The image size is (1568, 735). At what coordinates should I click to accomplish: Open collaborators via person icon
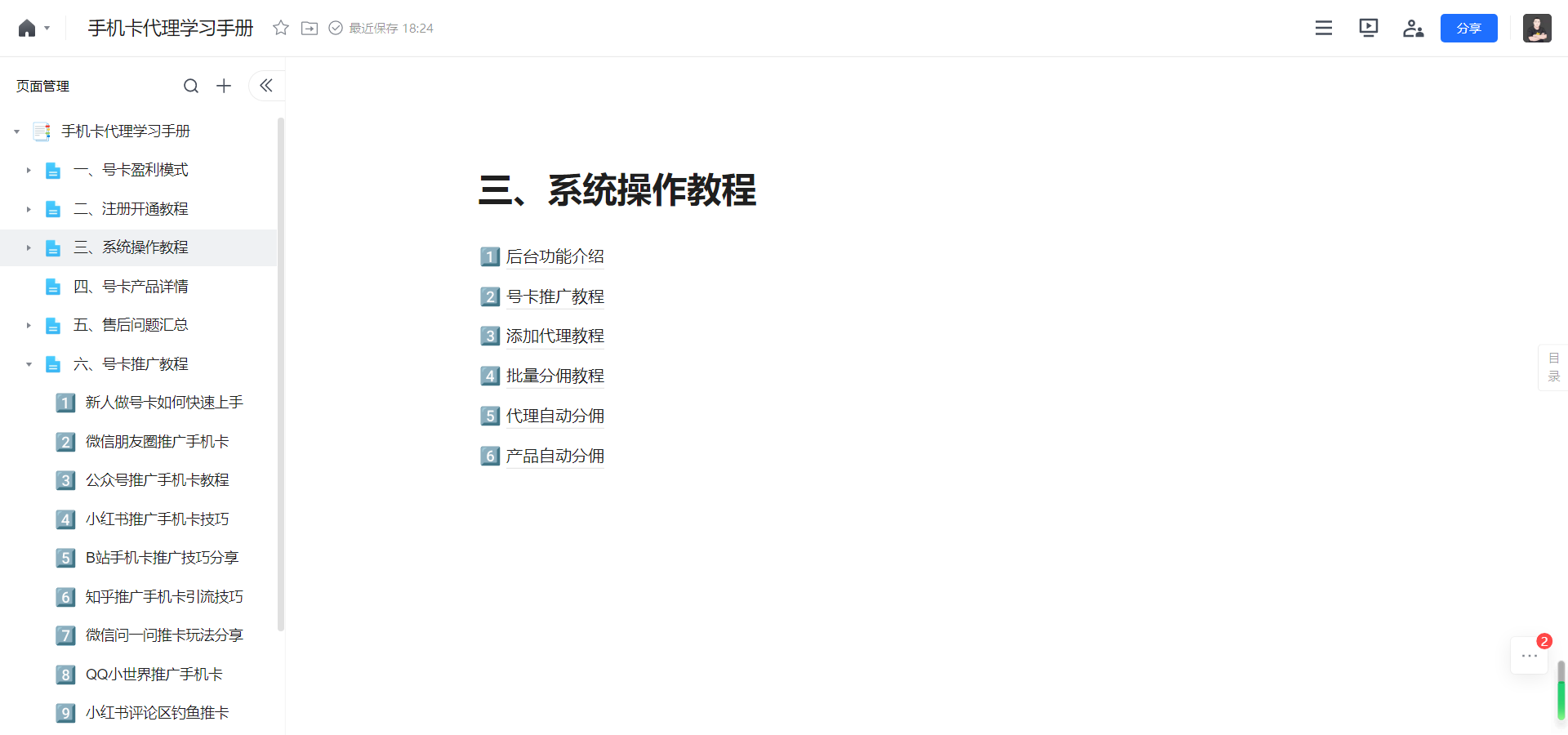1414,27
